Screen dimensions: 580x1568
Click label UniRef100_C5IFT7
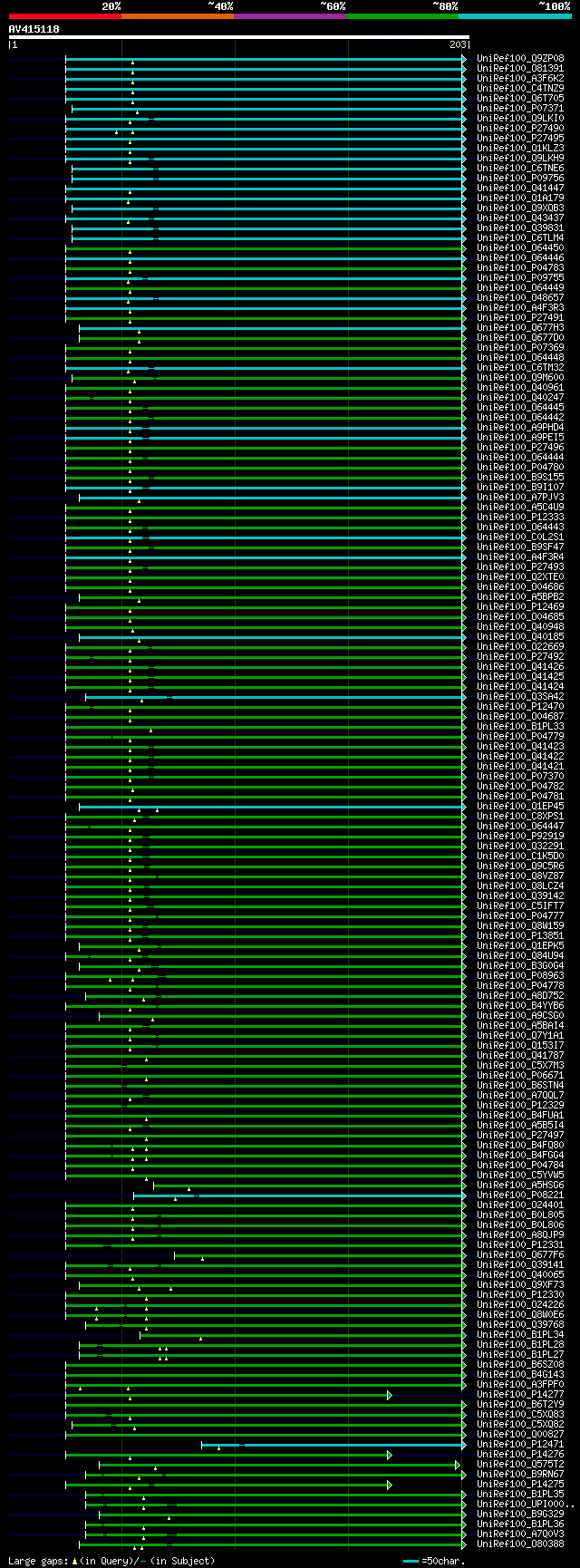click(x=520, y=905)
